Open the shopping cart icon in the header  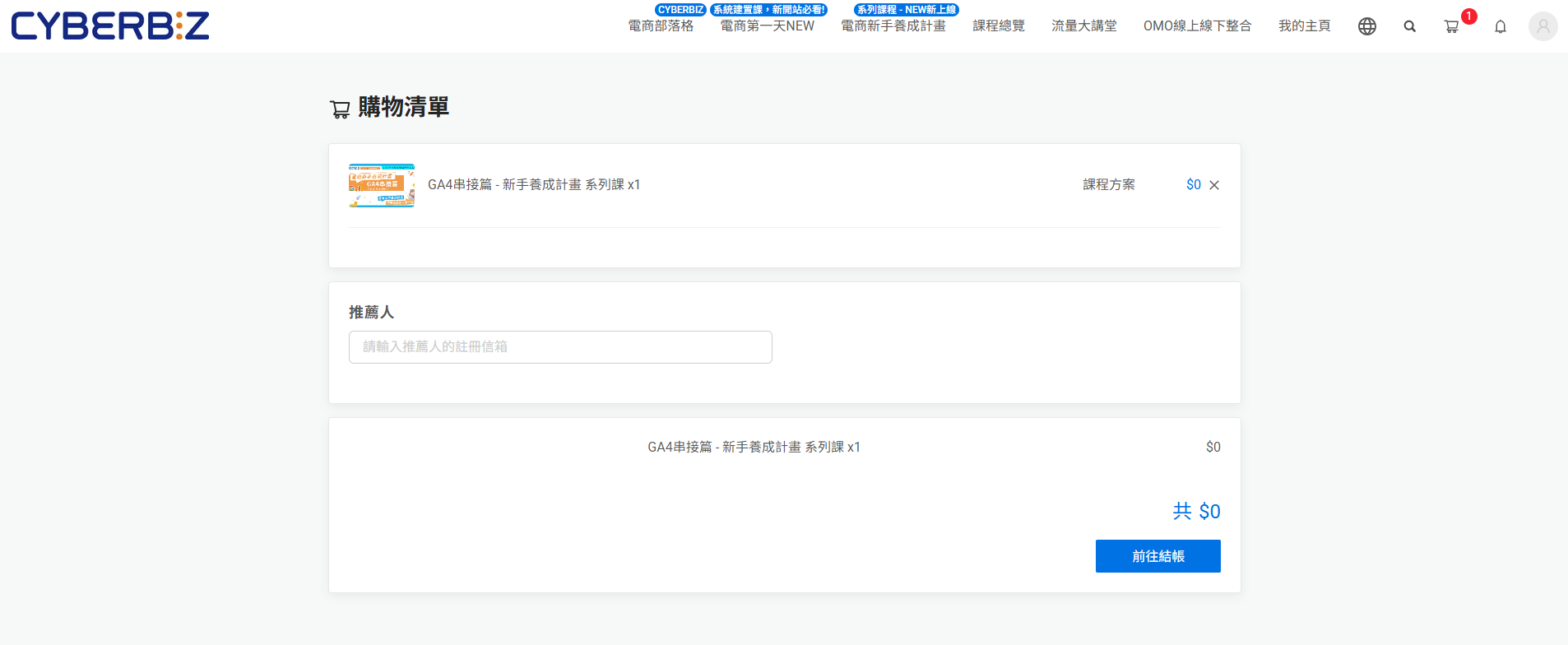pos(1451,26)
